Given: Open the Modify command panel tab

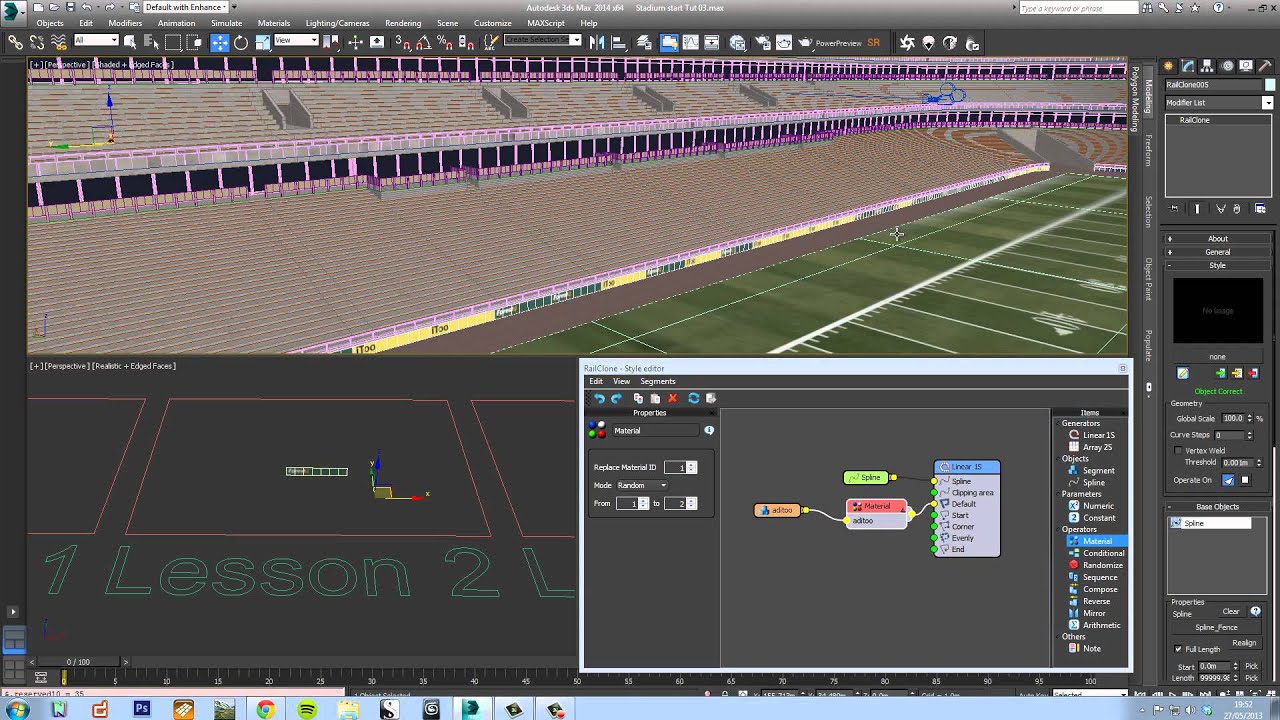Looking at the screenshot, I should [x=1188, y=66].
